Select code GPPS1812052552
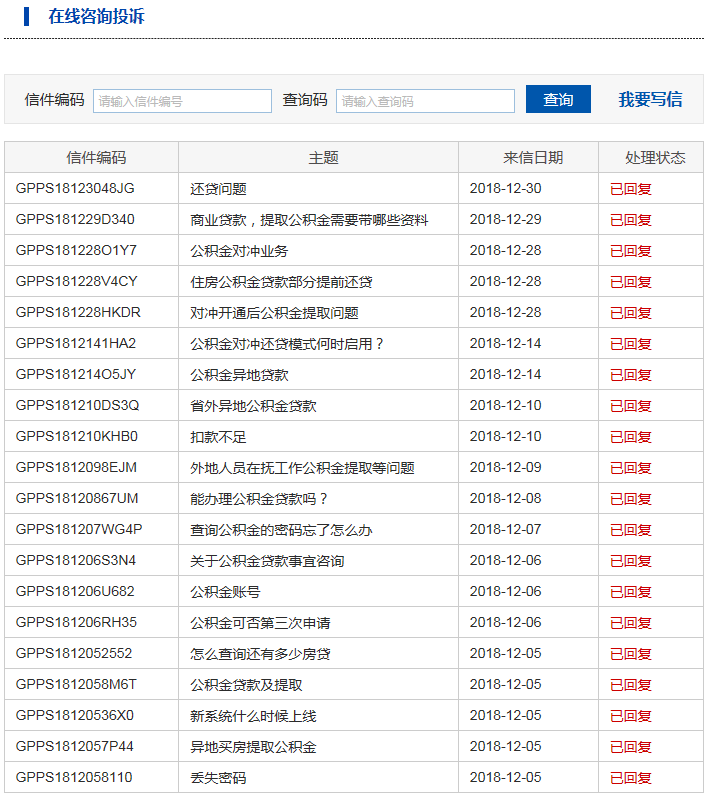The image size is (707, 795). pos(74,653)
